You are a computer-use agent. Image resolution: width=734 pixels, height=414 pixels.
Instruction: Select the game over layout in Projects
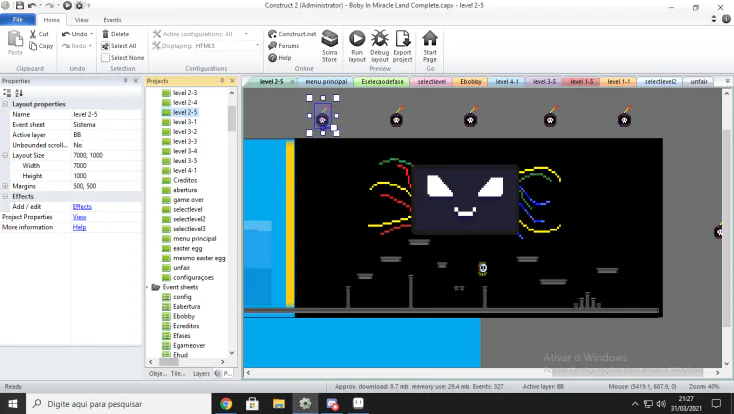pos(188,200)
